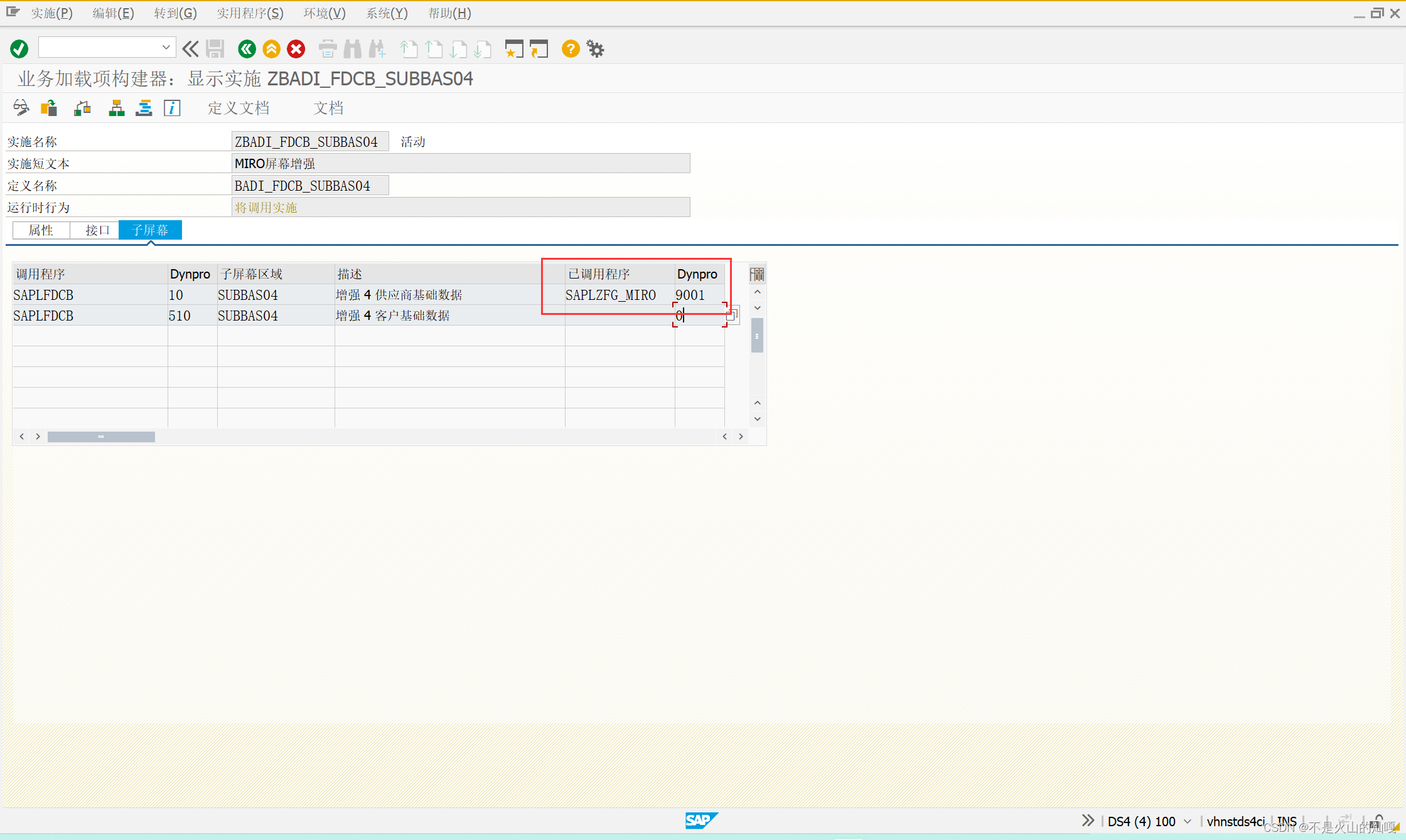Select the cell 增强 4 客户基础数据
The image size is (1406, 840).
click(x=449, y=316)
